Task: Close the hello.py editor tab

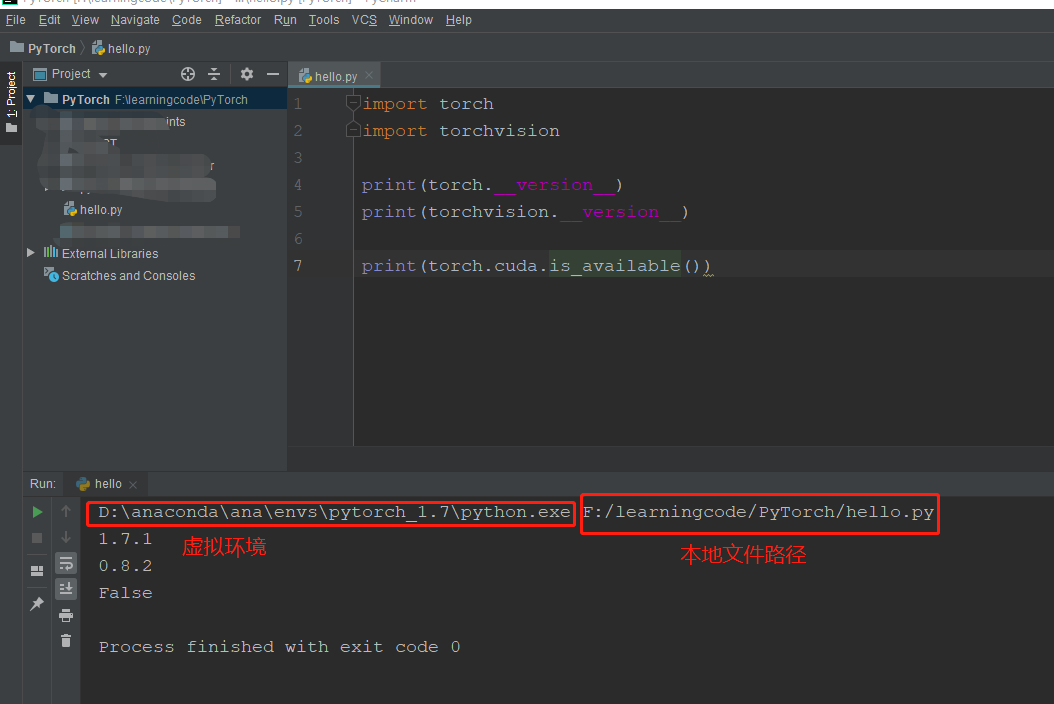Action: coord(369,75)
